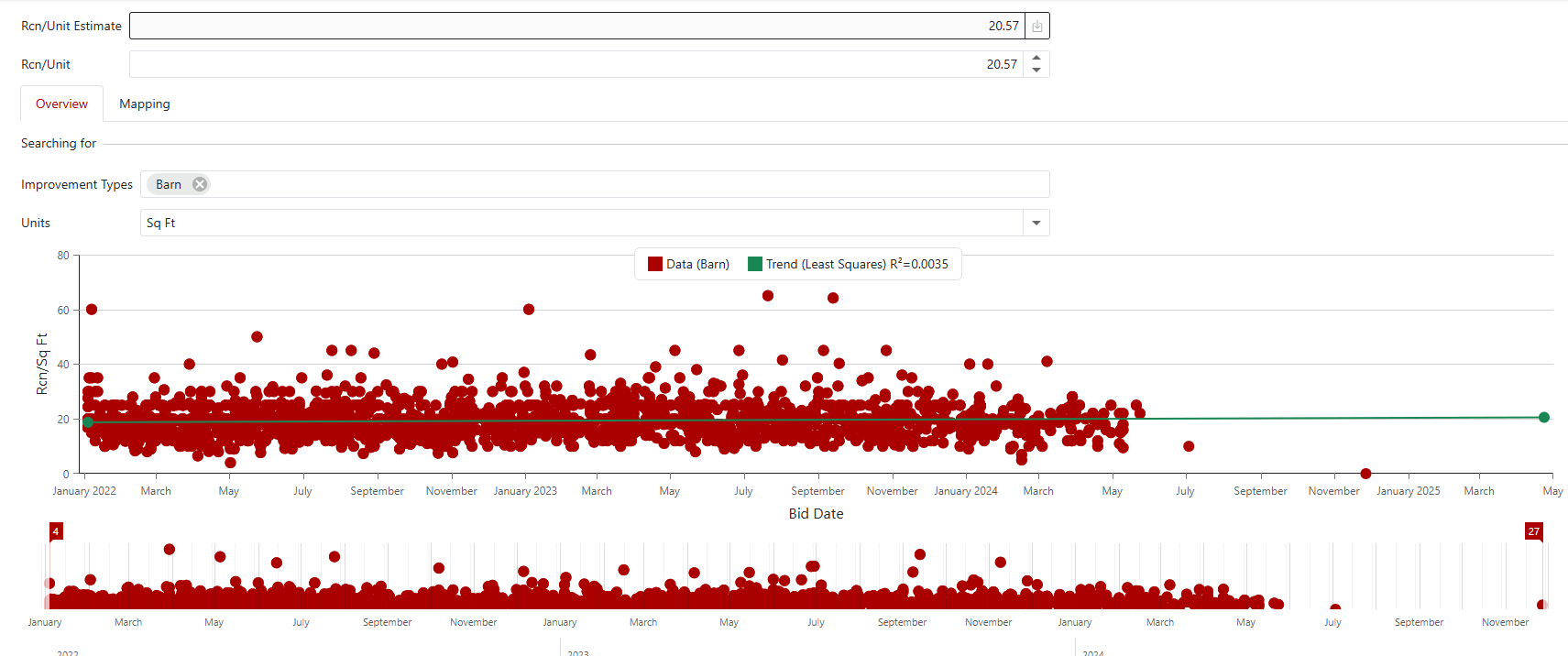Click the red Data (Barn) legend square
The height and width of the screenshot is (656, 1568).
tap(654, 264)
